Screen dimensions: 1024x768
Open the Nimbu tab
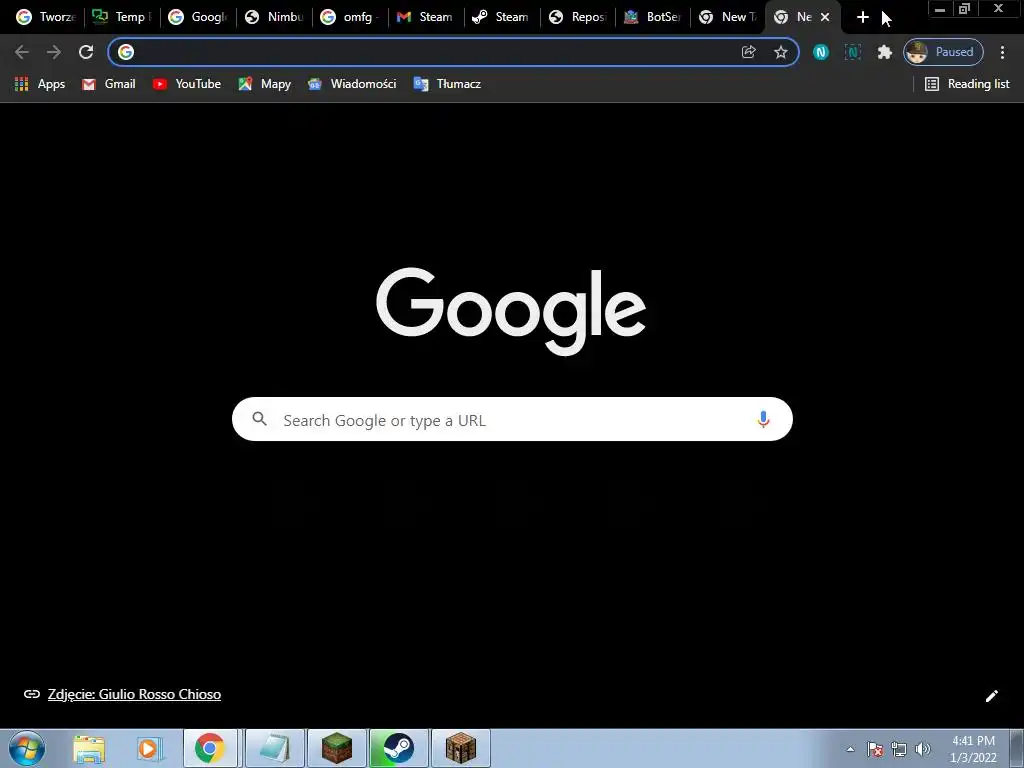tap(274, 17)
